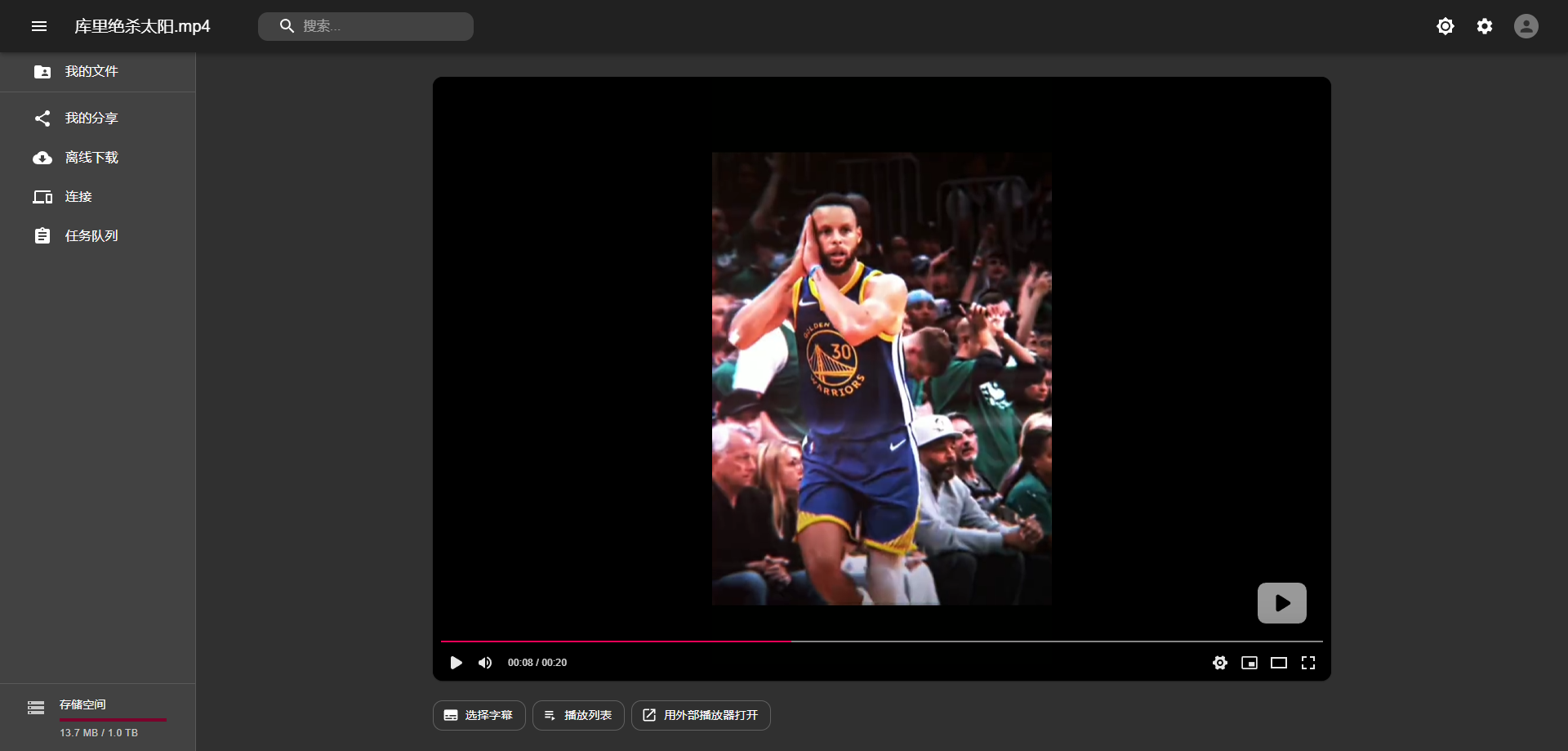1568x751 pixels.
Task: Click the clipboard icon beside 任务队列
Action: click(42, 236)
